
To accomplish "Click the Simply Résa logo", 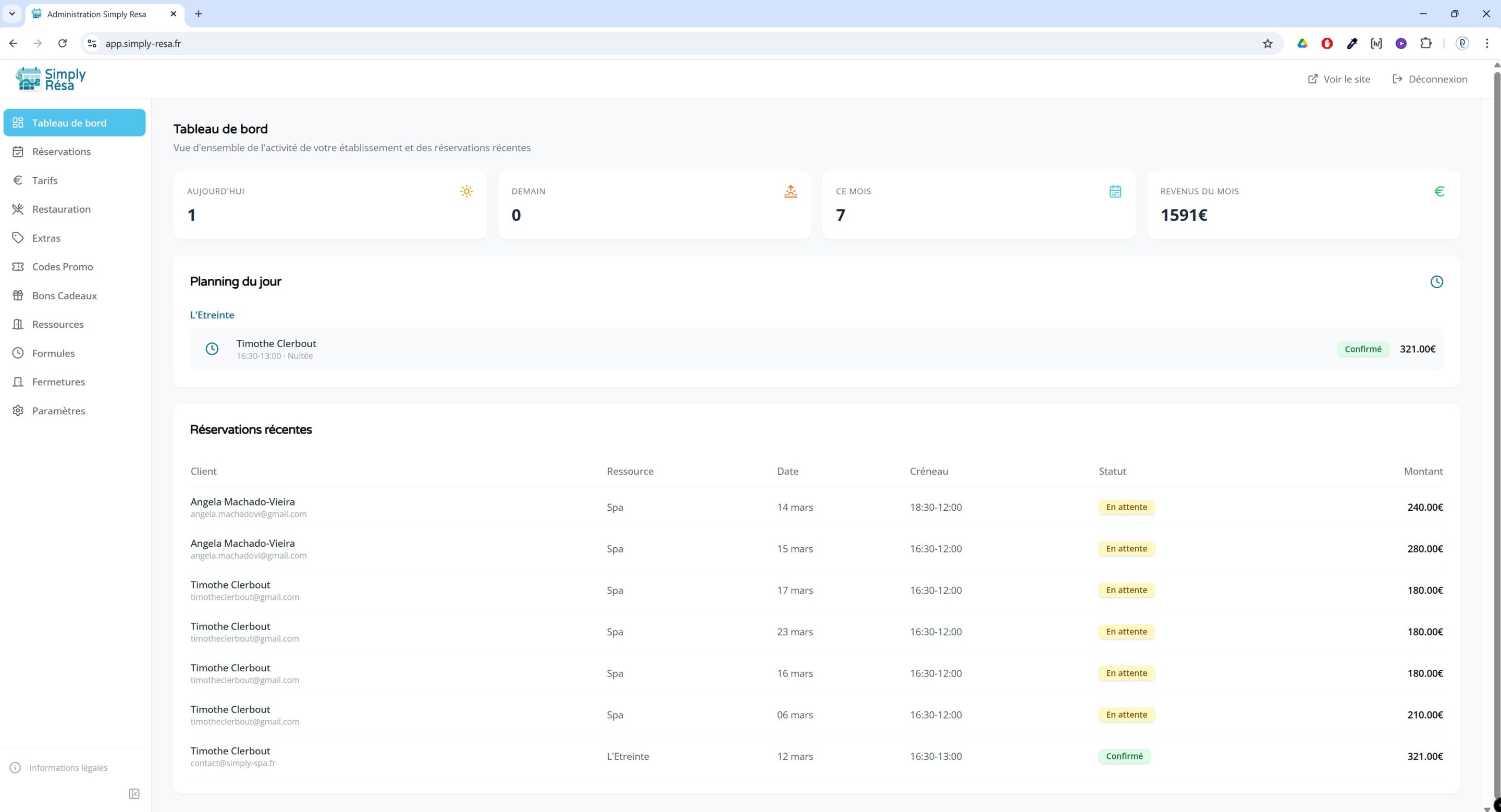I will point(51,79).
